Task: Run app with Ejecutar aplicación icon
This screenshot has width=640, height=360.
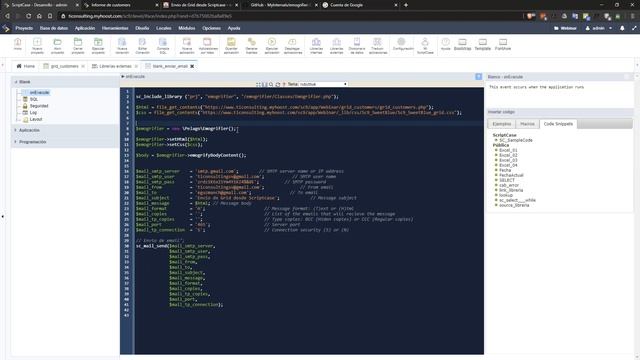Action: (x=272, y=46)
